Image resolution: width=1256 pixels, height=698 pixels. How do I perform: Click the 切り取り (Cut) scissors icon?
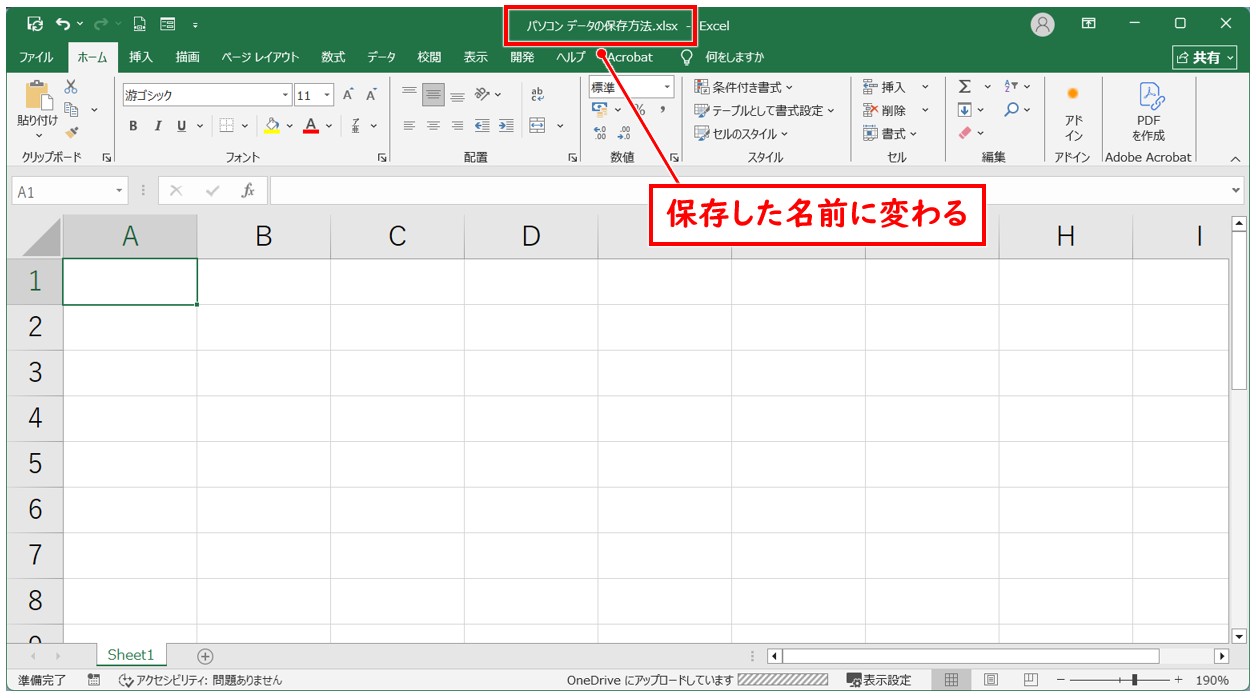click(69, 87)
